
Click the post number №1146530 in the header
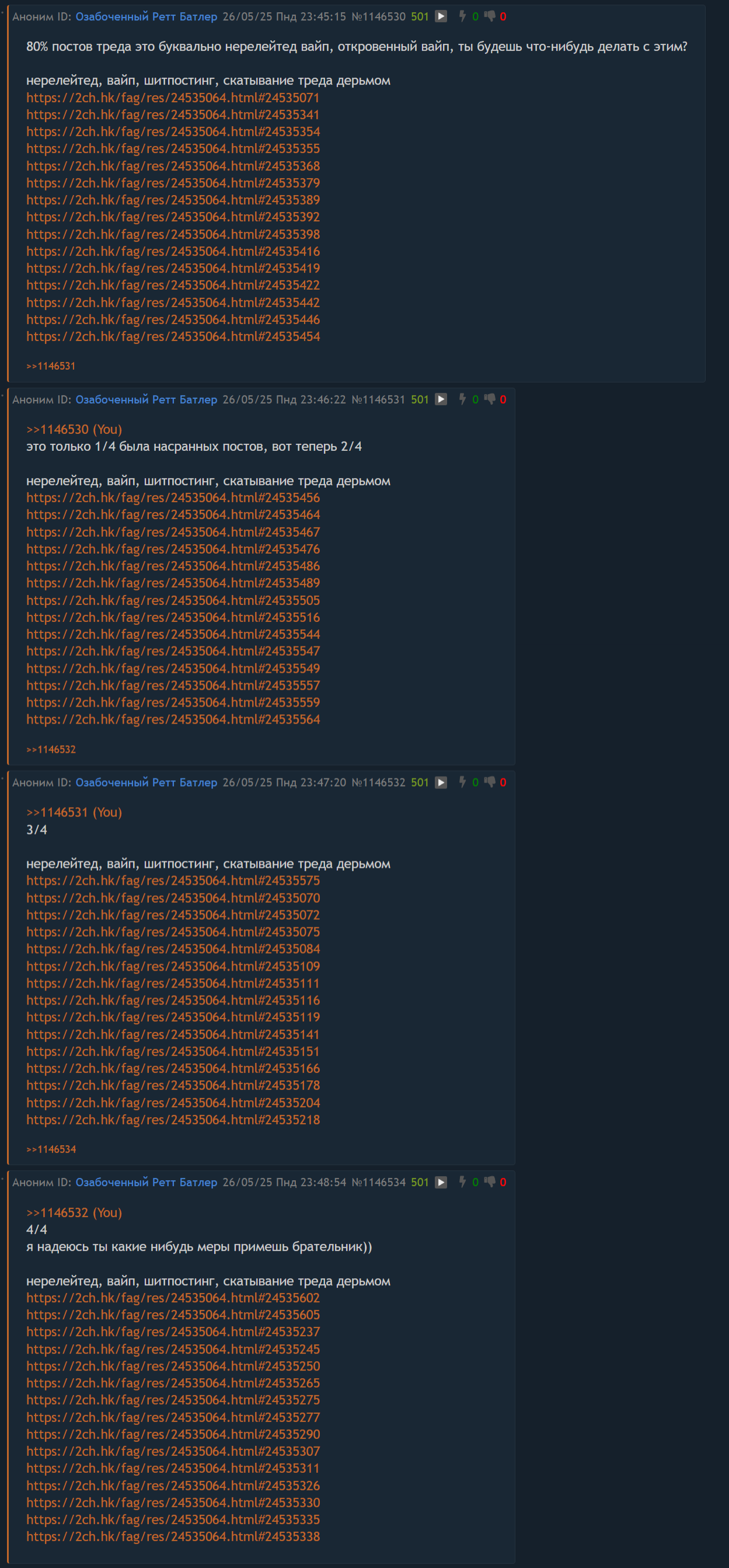pyautogui.click(x=378, y=16)
